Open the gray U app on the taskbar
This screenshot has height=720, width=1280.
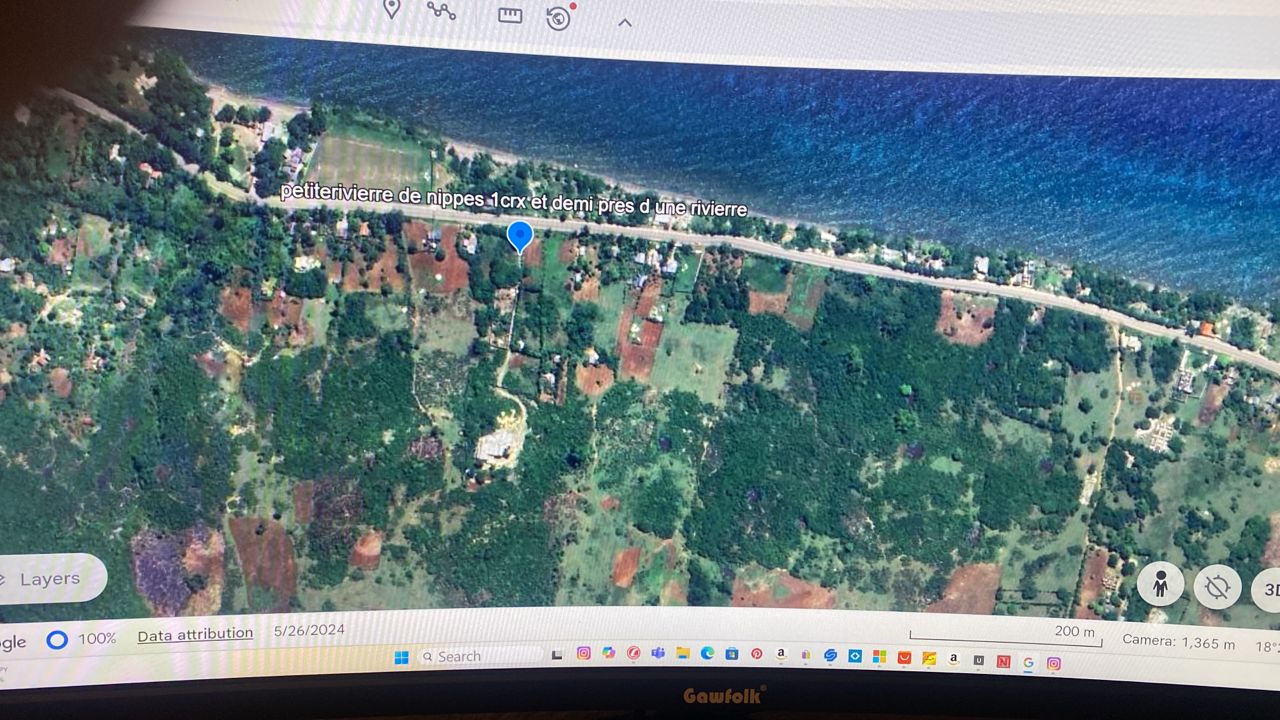point(979,661)
